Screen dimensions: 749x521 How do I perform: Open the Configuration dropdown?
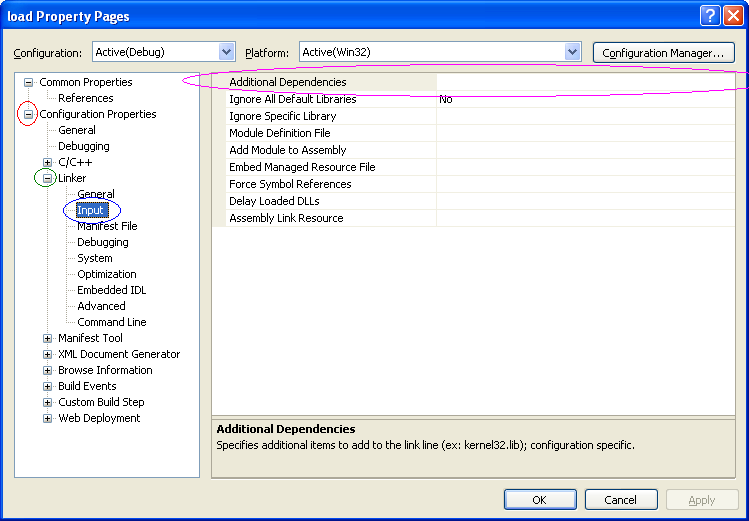click(x=226, y=52)
